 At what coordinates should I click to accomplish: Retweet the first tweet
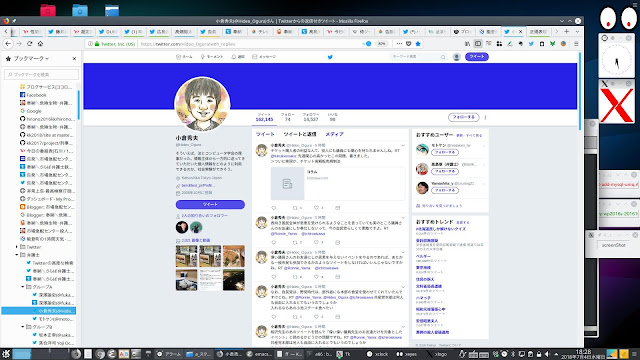(295, 208)
